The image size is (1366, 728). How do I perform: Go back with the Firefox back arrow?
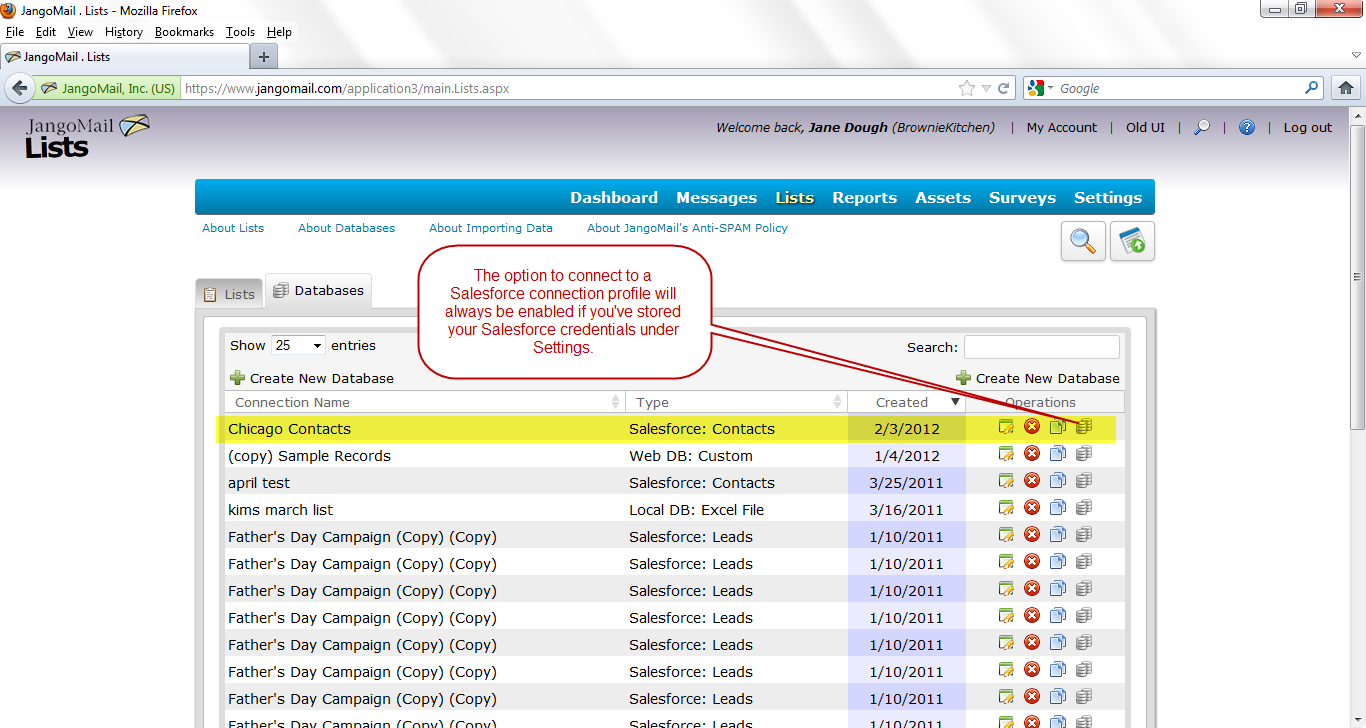(19, 88)
